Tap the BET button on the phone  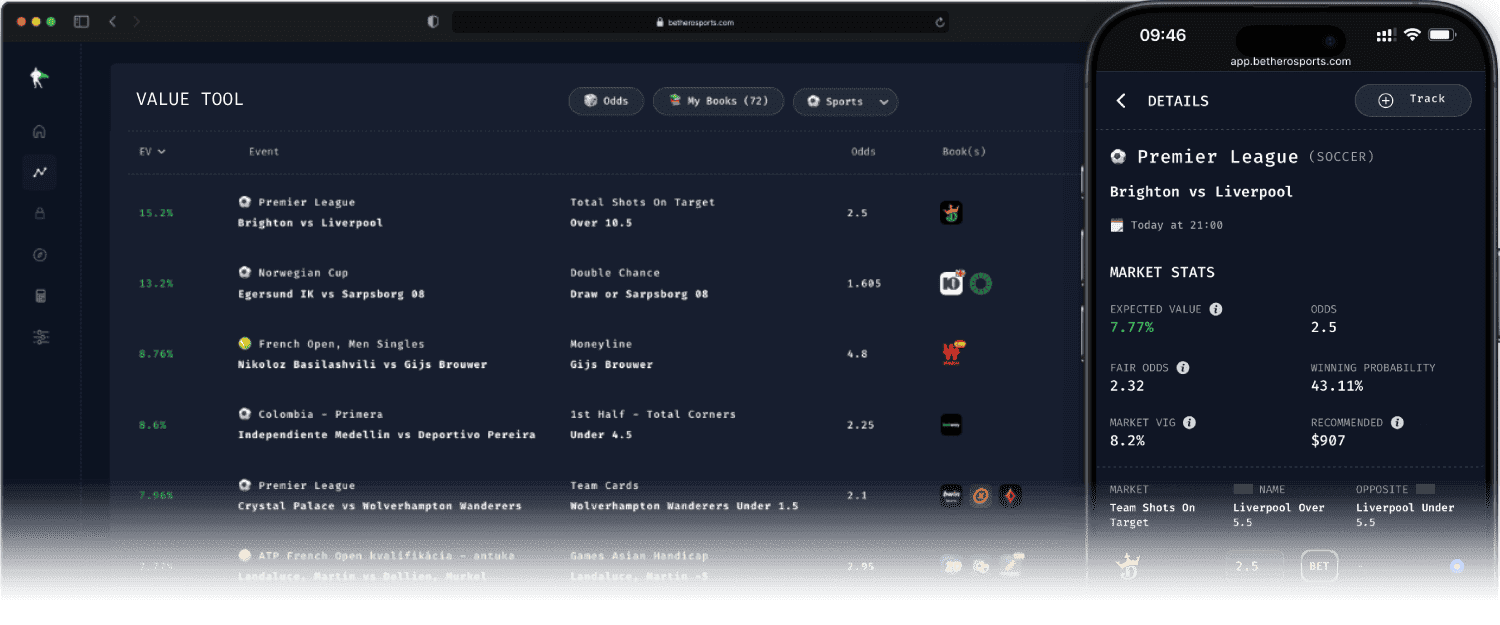(x=1319, y=566)
